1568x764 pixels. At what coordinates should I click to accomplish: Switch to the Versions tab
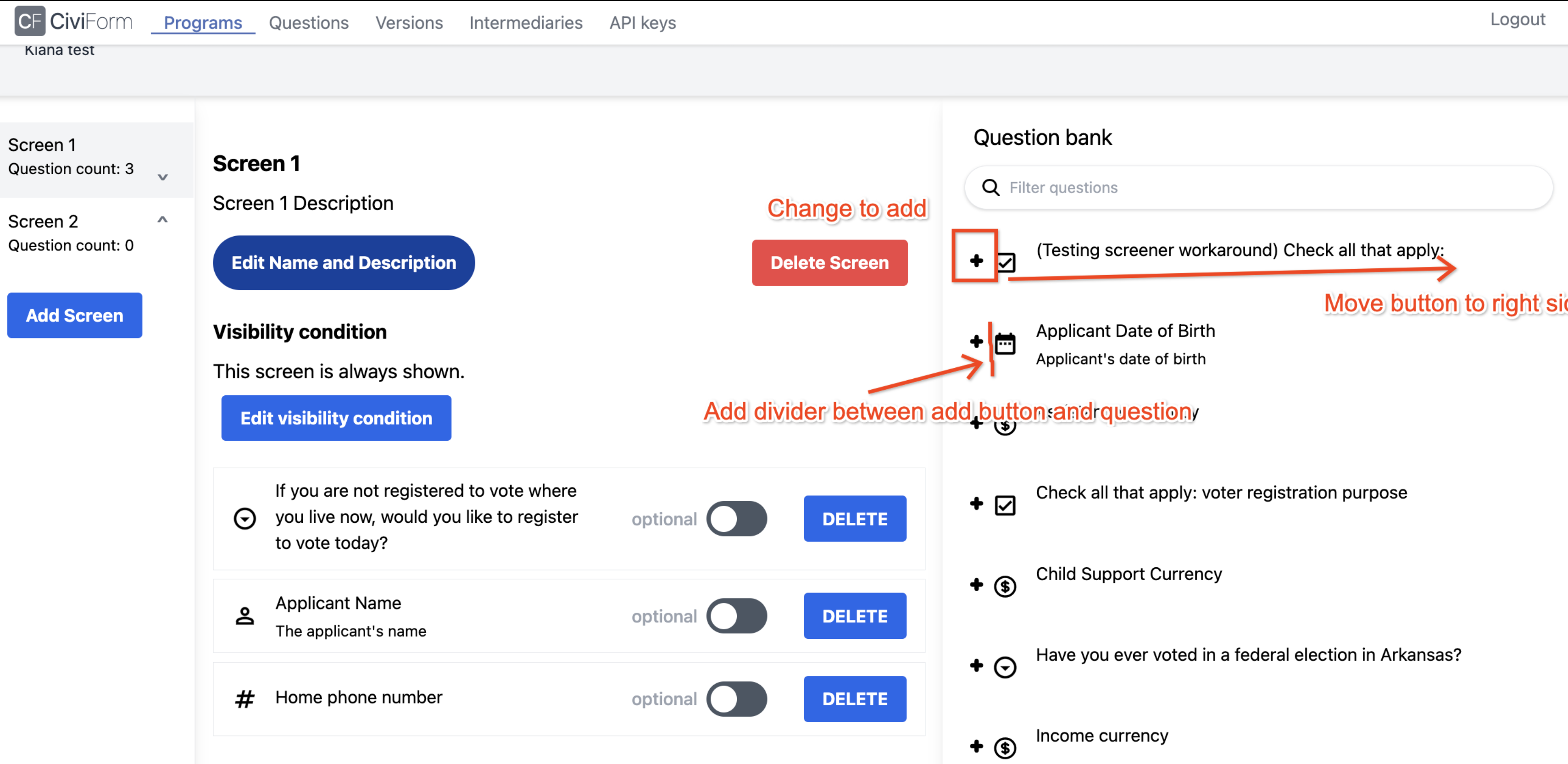click(x=408, y=22)
